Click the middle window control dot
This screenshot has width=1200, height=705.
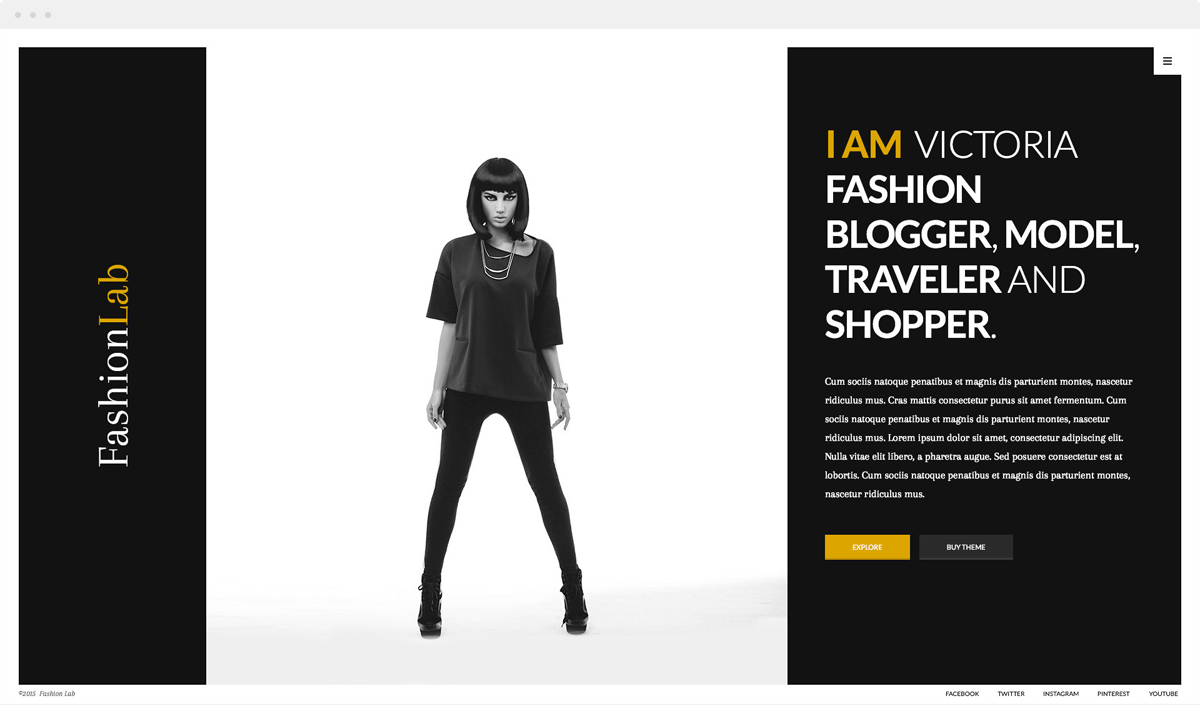(33, 15)
